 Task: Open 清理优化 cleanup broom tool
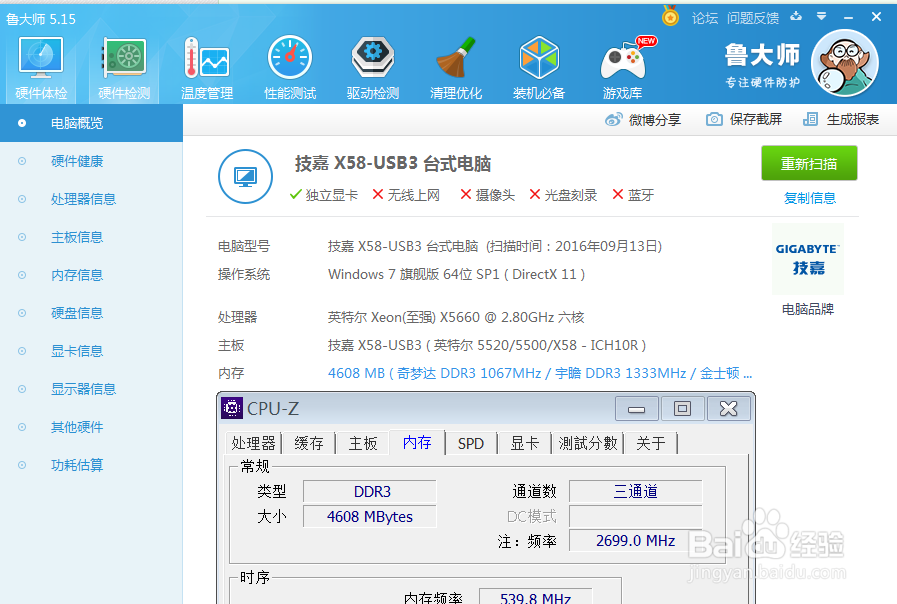[x=456, y=68]
